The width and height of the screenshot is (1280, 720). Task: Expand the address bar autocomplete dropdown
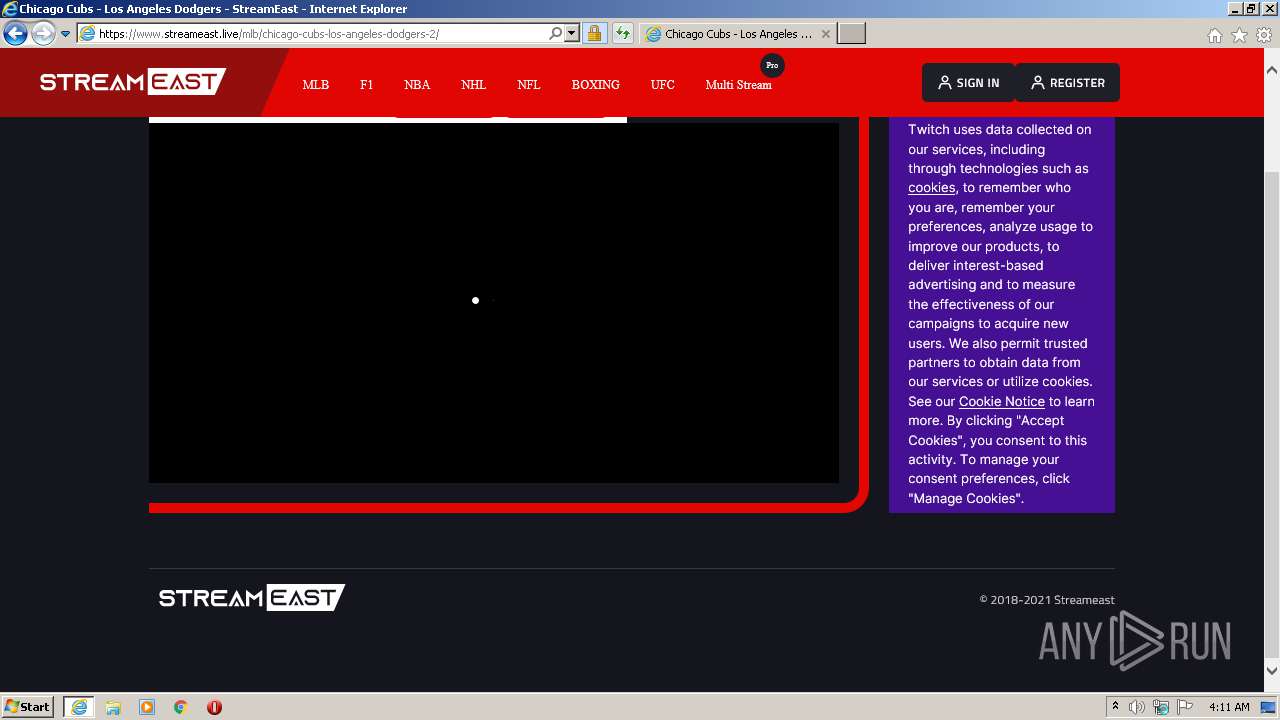pos(572,34)
